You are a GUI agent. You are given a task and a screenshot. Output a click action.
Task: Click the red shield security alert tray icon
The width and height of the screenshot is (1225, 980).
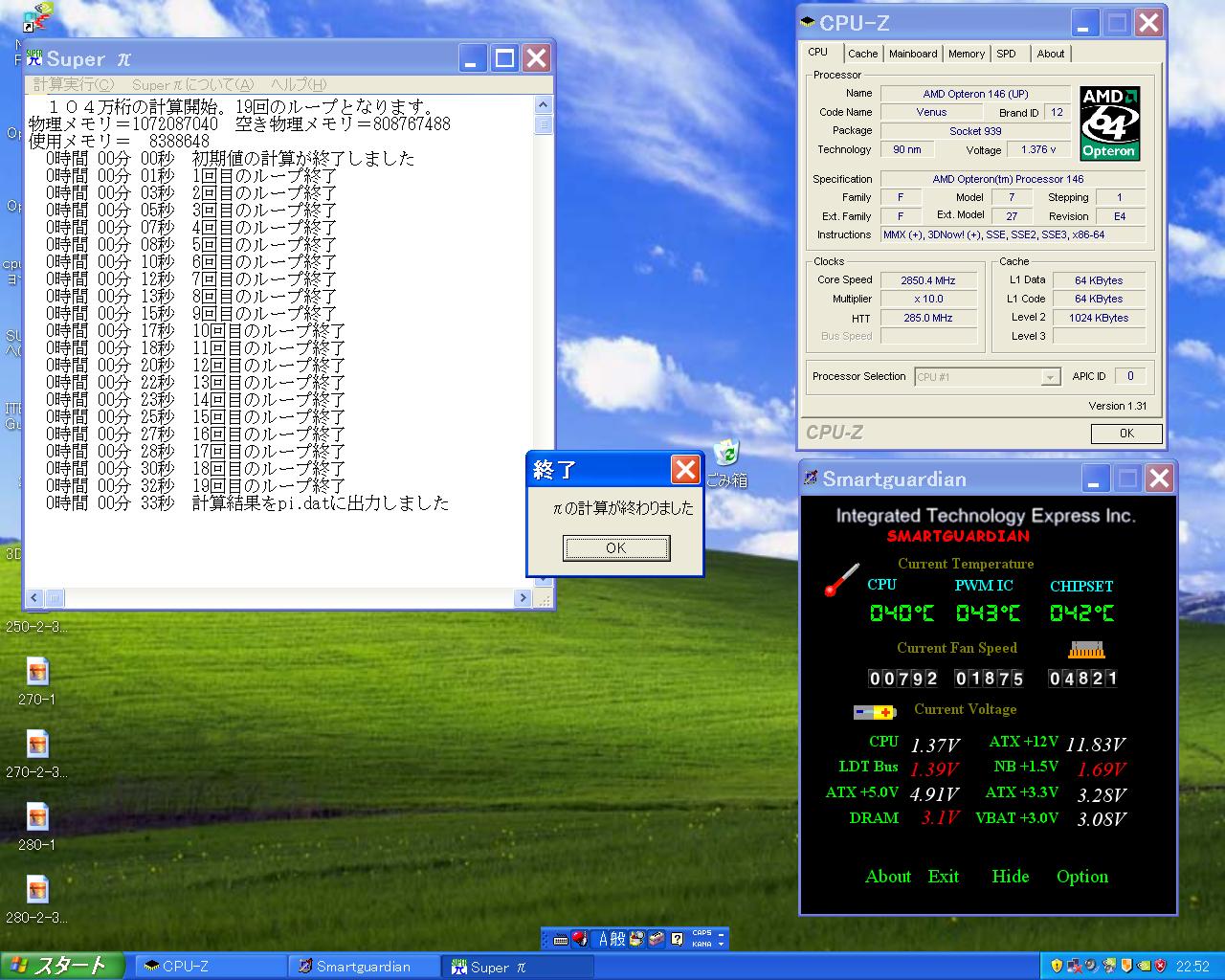[x=1160, y=966]
